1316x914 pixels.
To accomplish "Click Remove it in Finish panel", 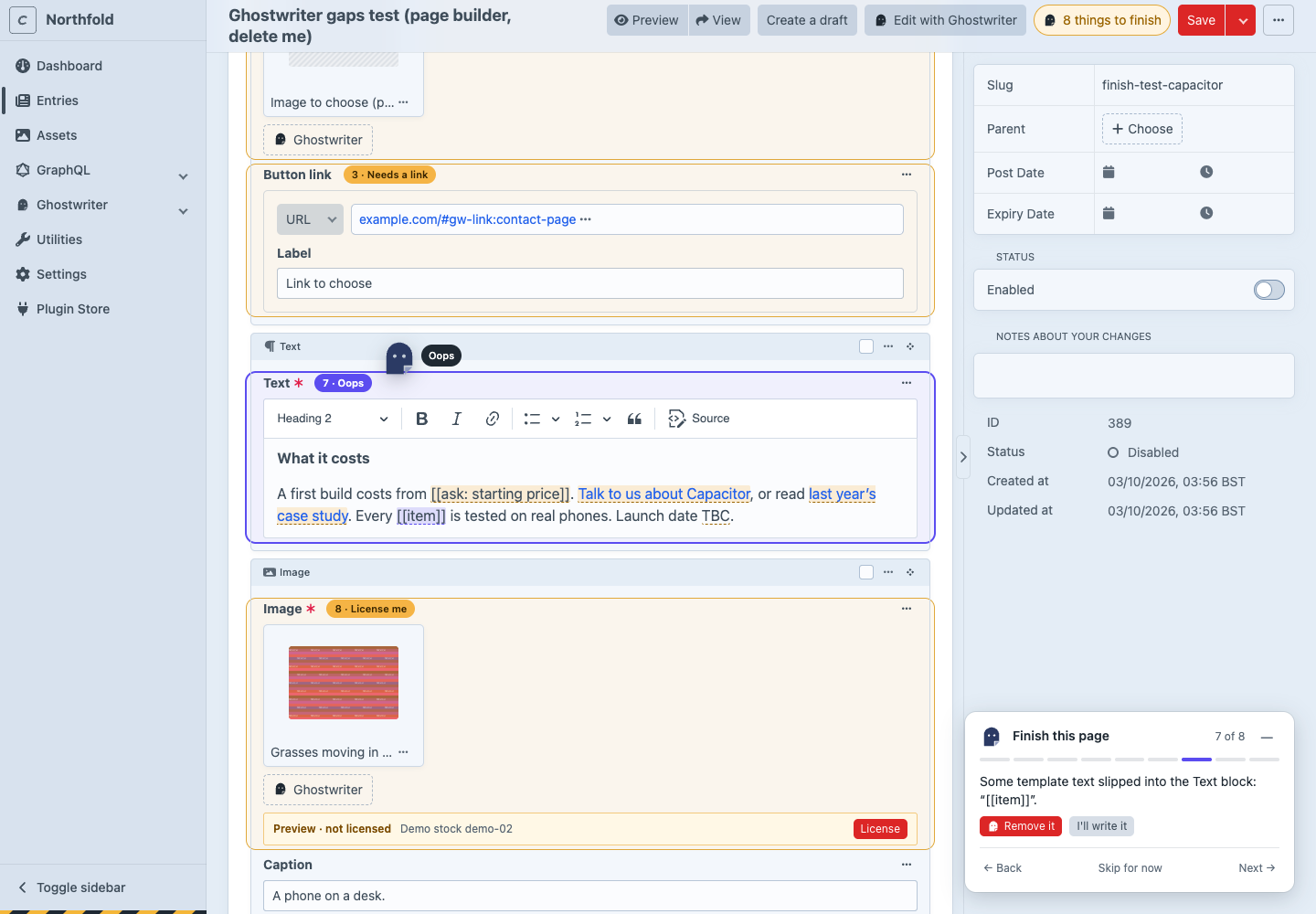I will pyautogui.click(x=1021, y=826).
